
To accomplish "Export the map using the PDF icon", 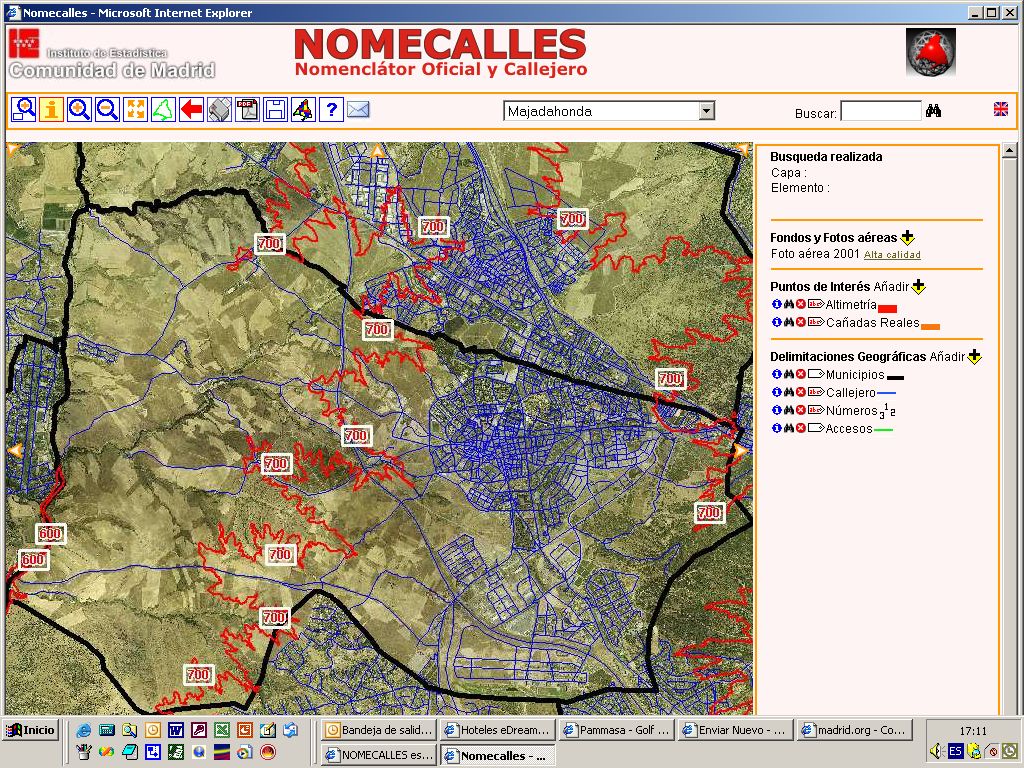I will pyautogui.click(x=247, y=109).
